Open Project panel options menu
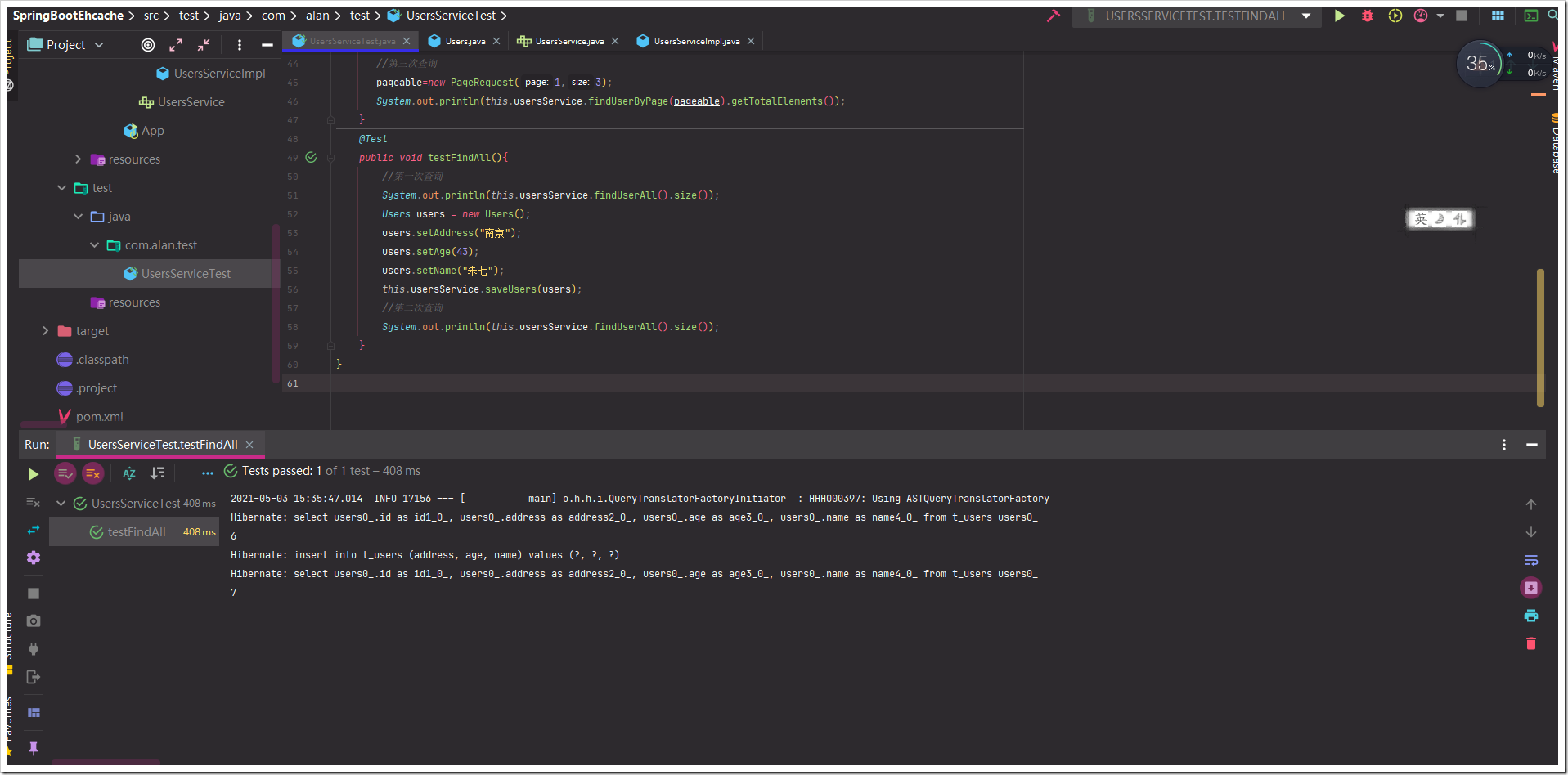The width and height of the screenshot is (1568, 775). click(x=239, y=45)
